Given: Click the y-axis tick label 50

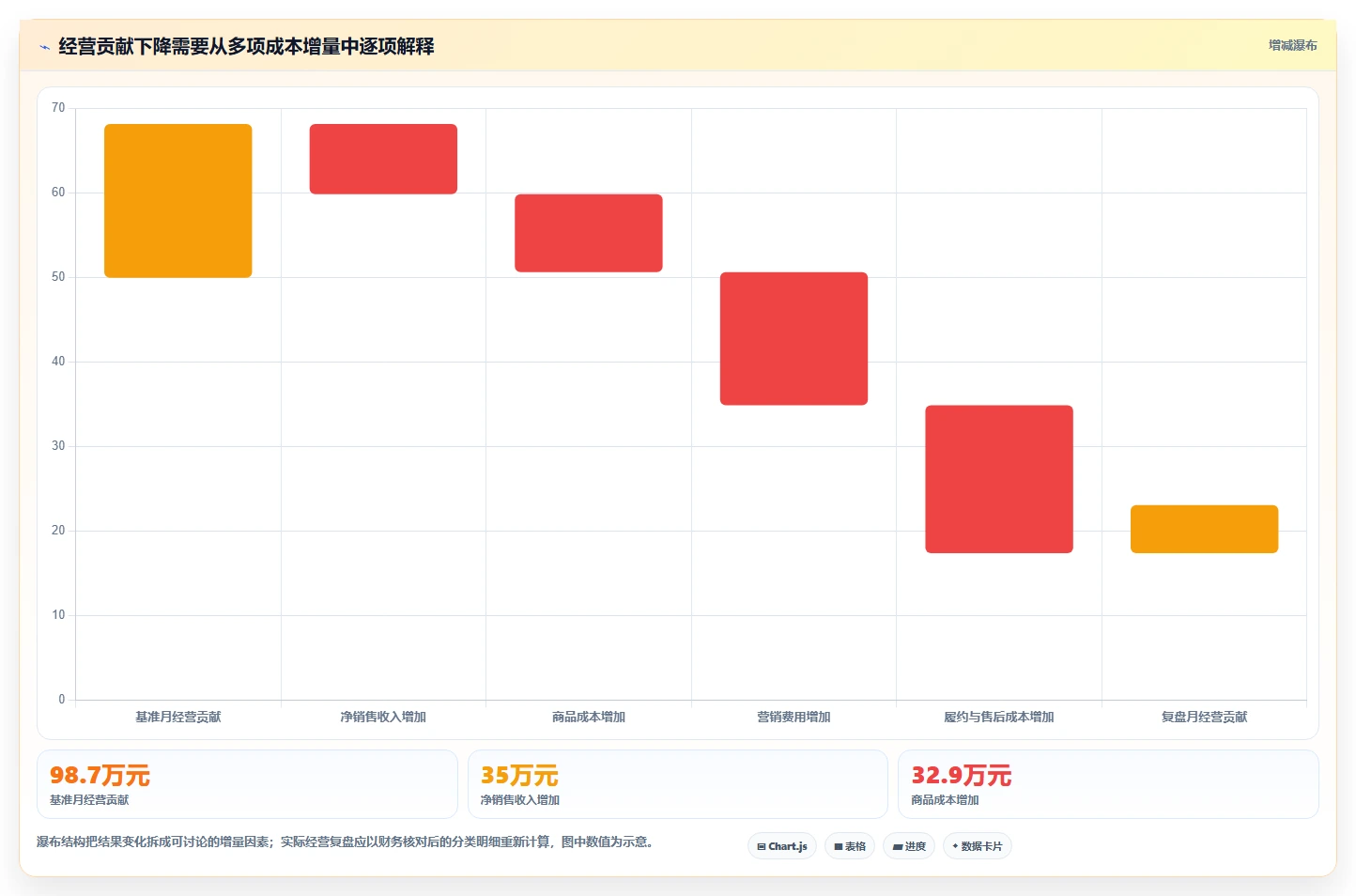Looking at the screenshot, I should [58, 277].
